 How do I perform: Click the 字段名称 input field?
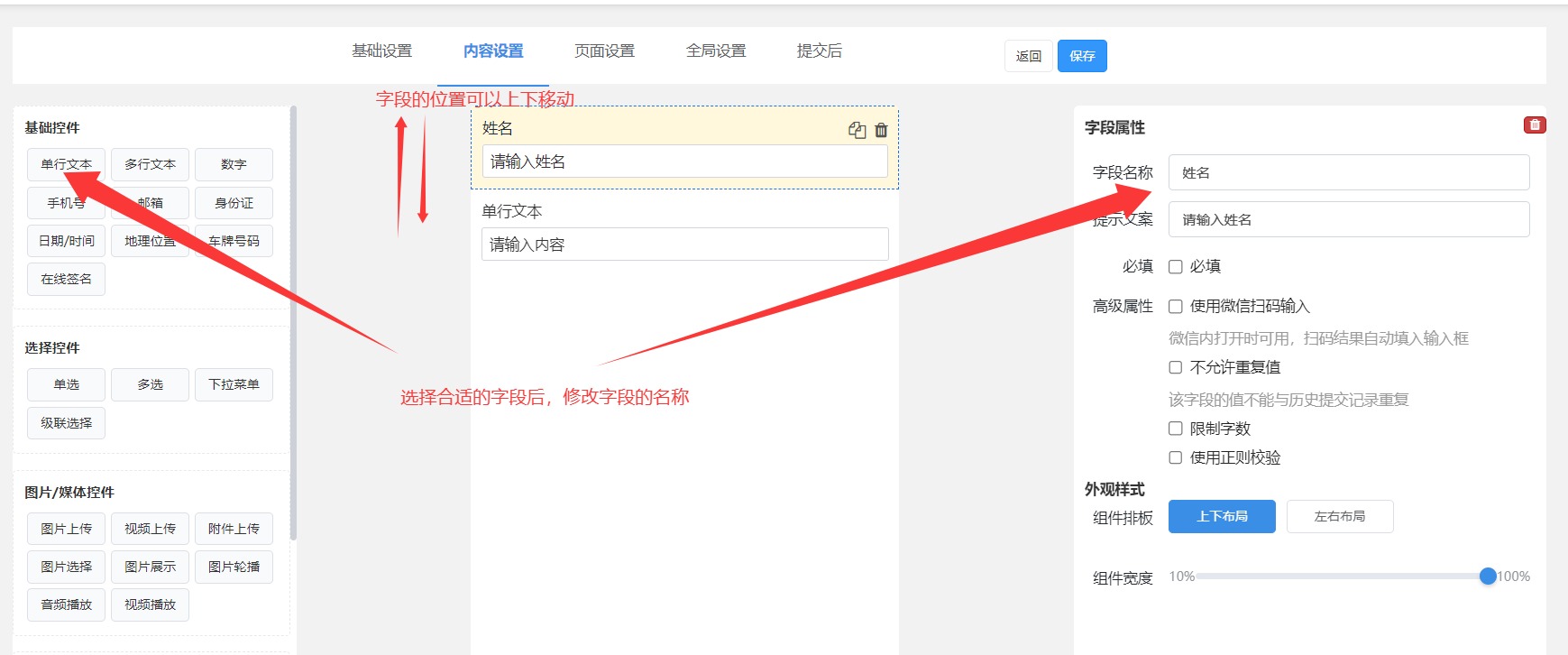tap(1348, 172)
